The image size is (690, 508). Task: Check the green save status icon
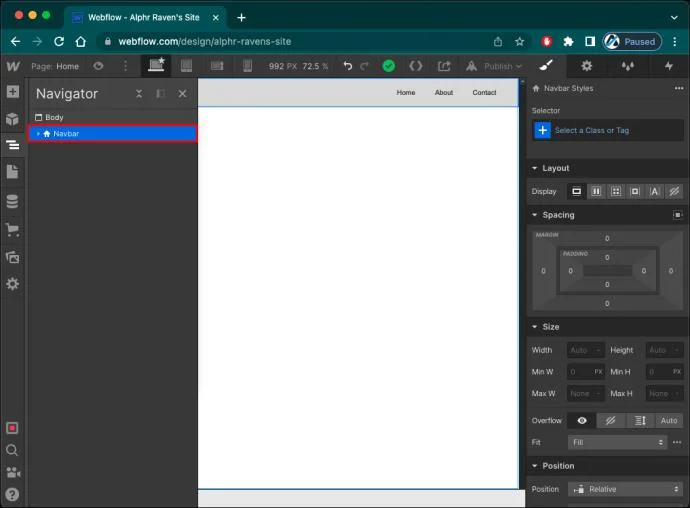pyautogui.click(x=389, y=66)
